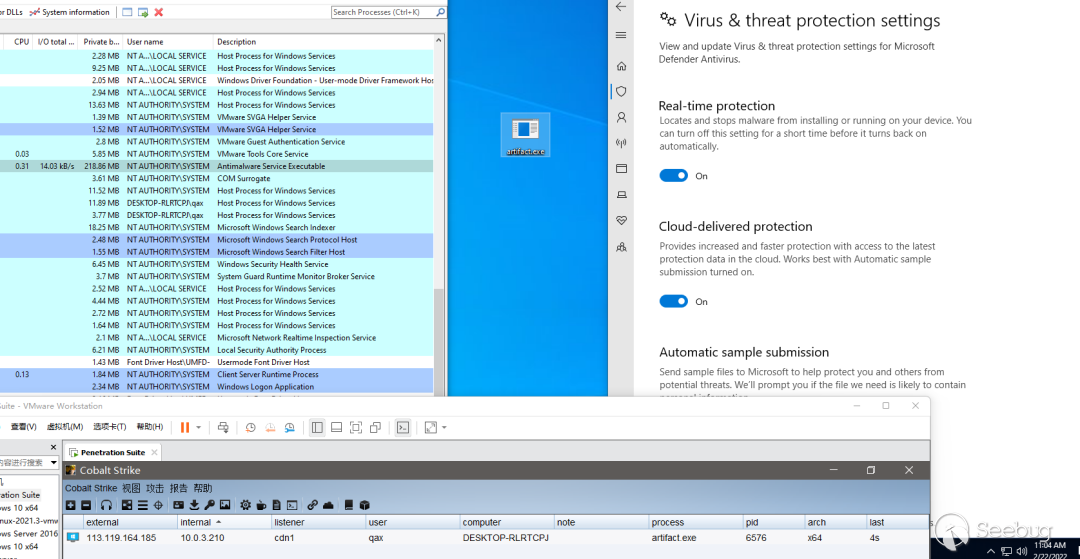Select the Penetration Suite VM tab

[113, 452]
